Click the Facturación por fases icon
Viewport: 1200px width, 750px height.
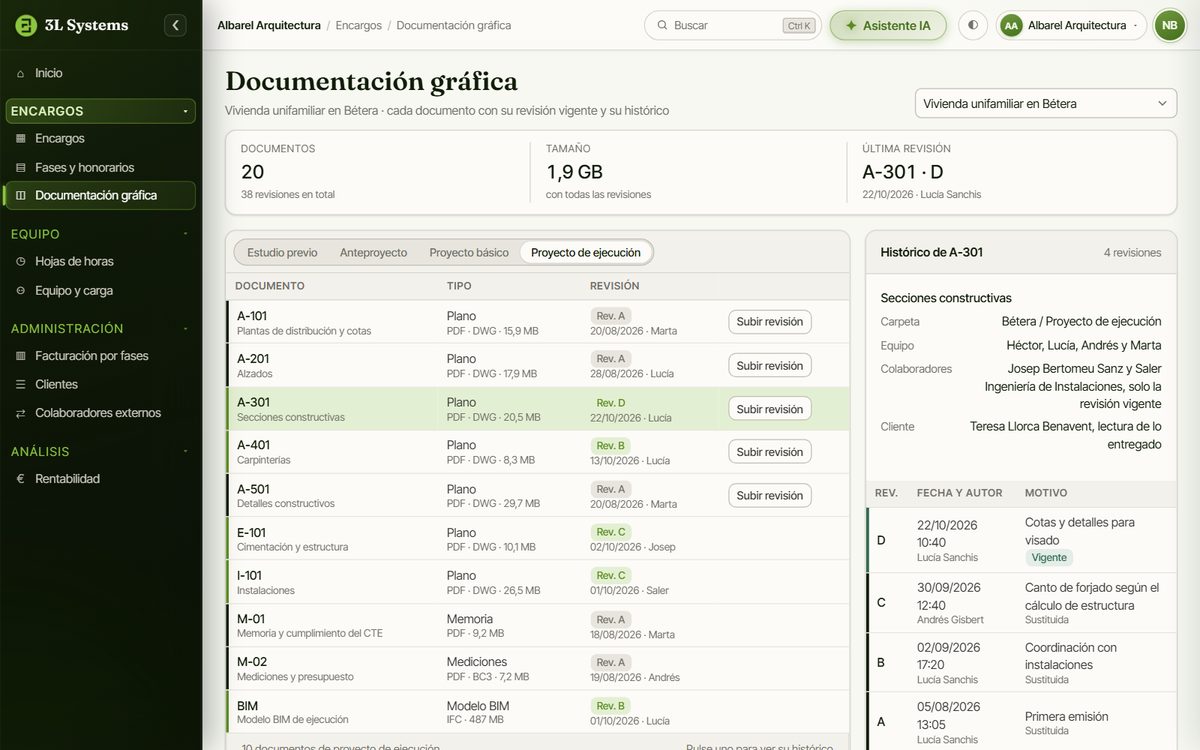[x=21, y=355]
